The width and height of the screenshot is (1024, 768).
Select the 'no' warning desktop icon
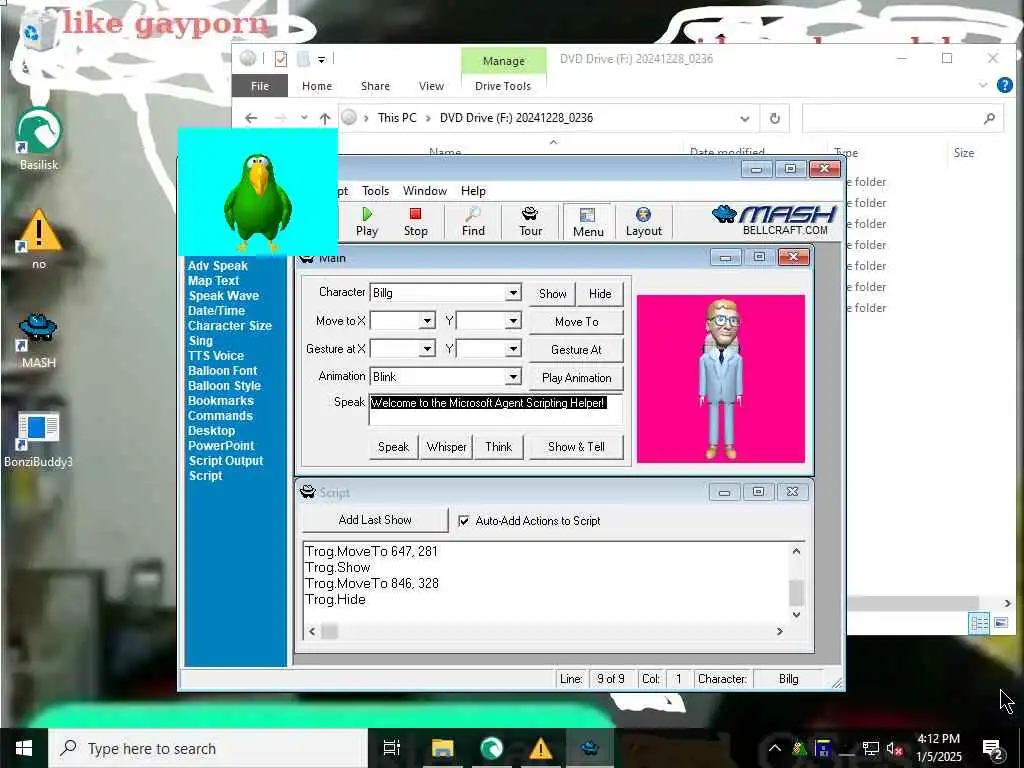coord(39,238)
